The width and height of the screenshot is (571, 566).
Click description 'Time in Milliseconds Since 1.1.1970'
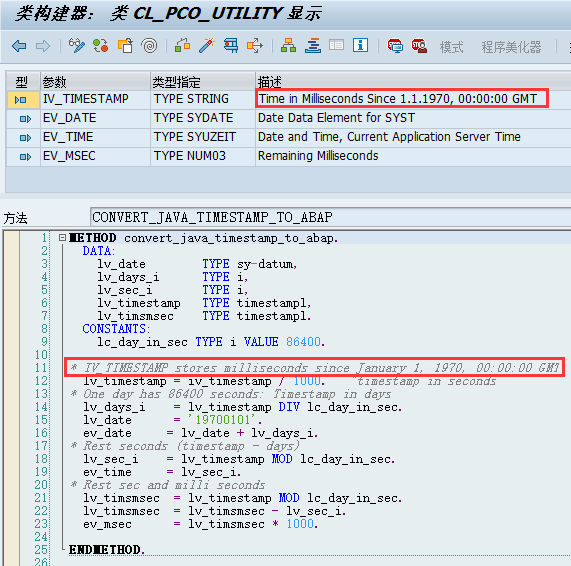[398, 99]
